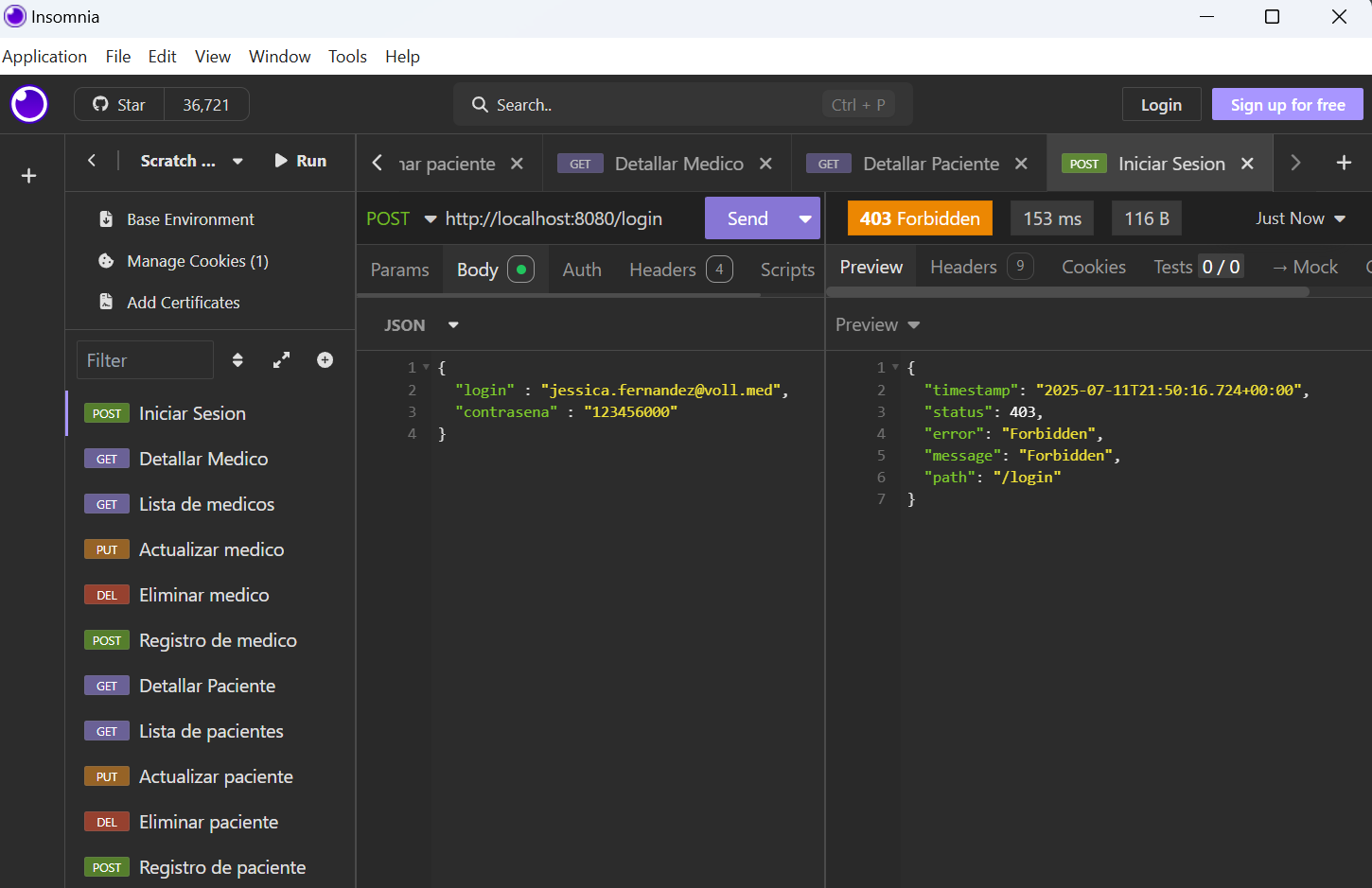The width and height of the screenshot is (1372, 888).
Task: Select Lista de pacientes request
Action: click(210, 731)
